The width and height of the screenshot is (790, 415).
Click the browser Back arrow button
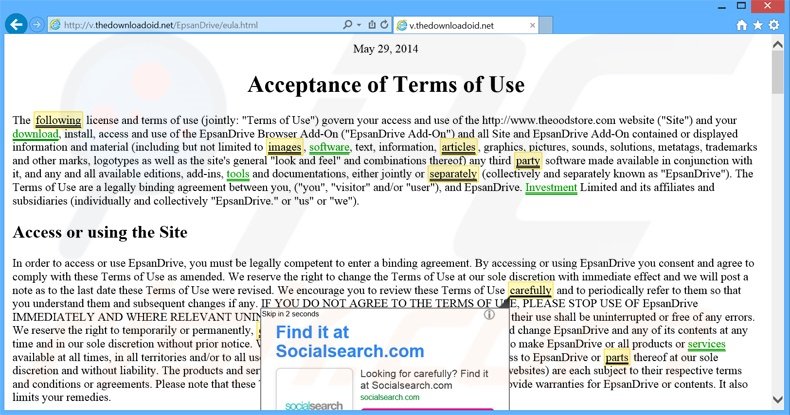point(14,23)
